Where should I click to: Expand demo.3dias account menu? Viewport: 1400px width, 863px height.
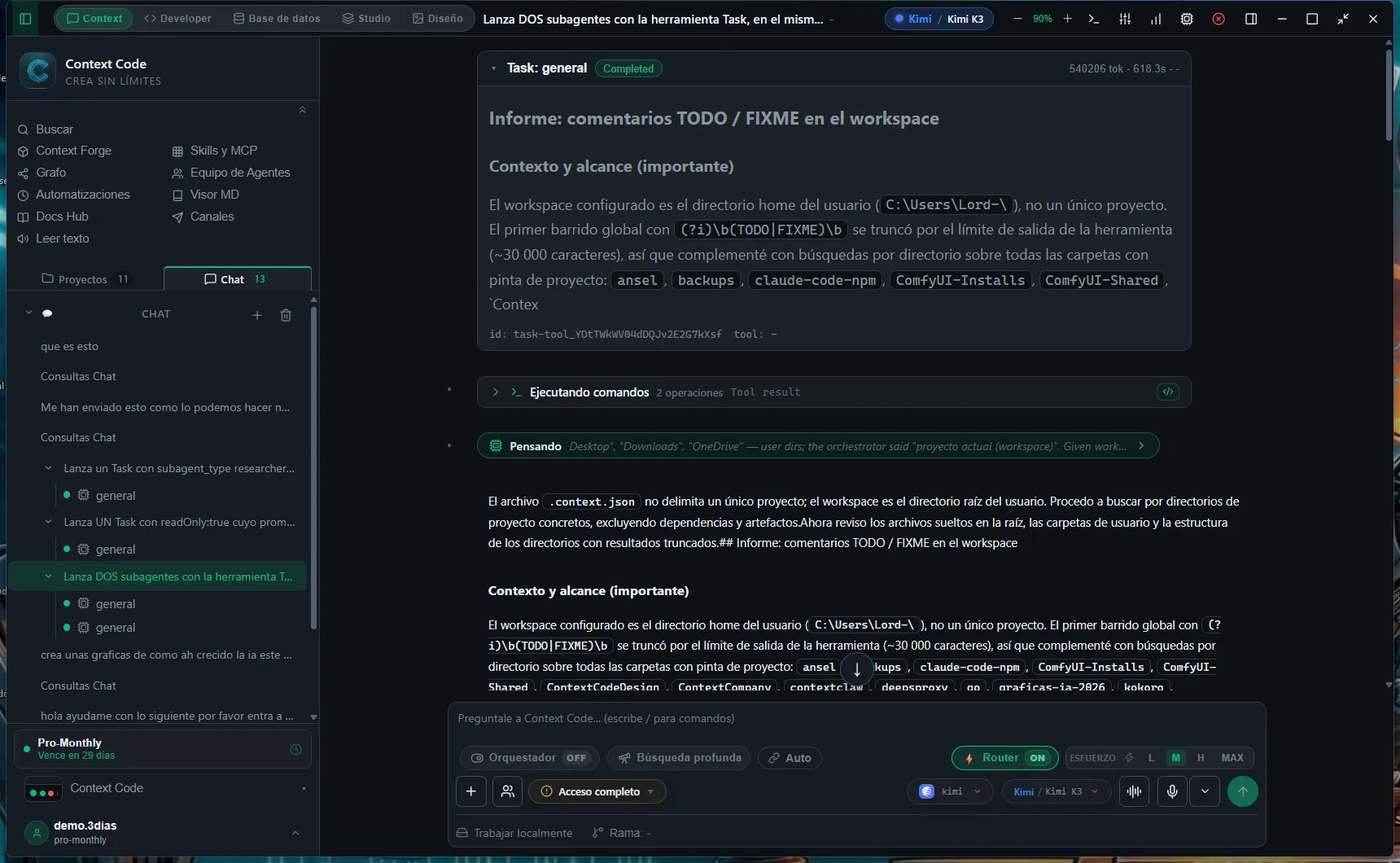pyautogui.click(x=295, y=833)
